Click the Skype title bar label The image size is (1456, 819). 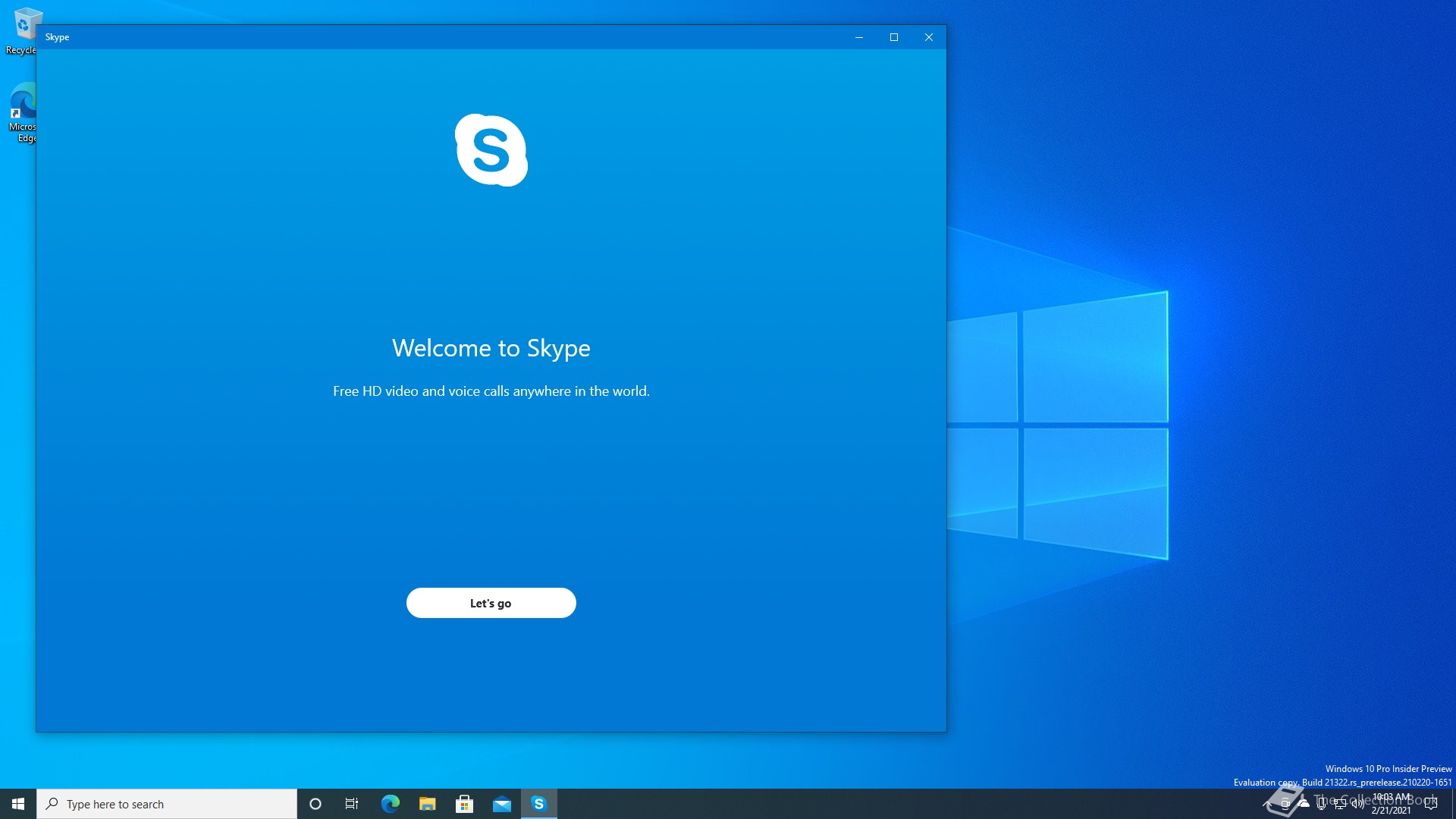click(57, 37)
